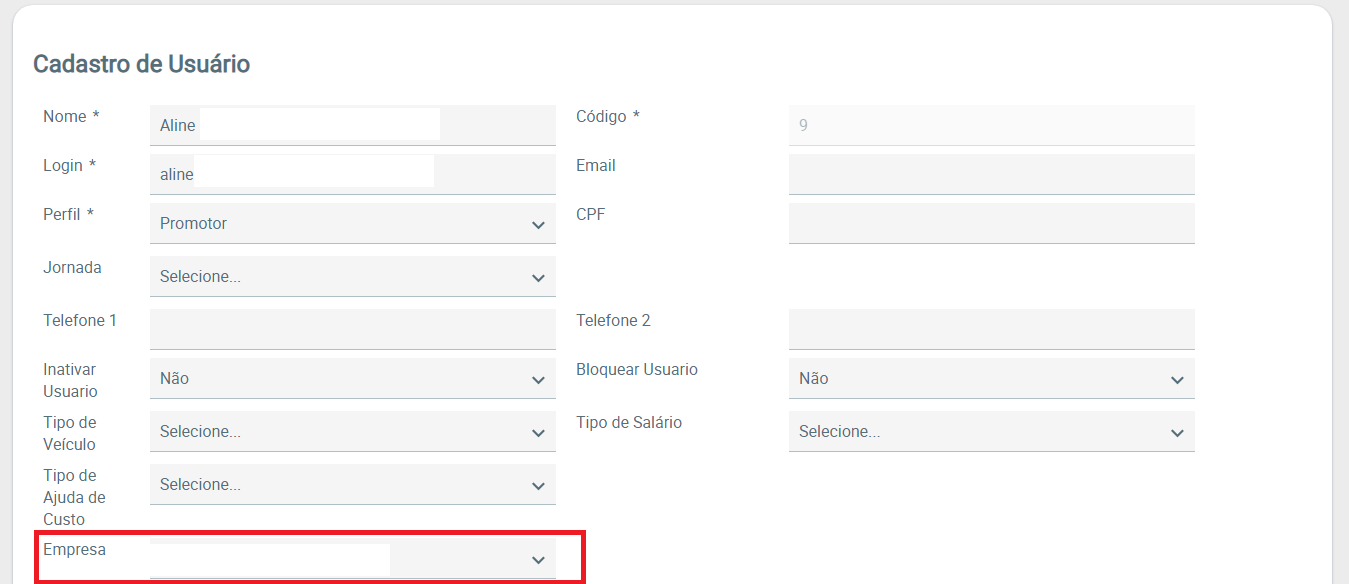Click the "Email" label text
The height and width of the screenshot is (584, 1349).
point(596,166)
